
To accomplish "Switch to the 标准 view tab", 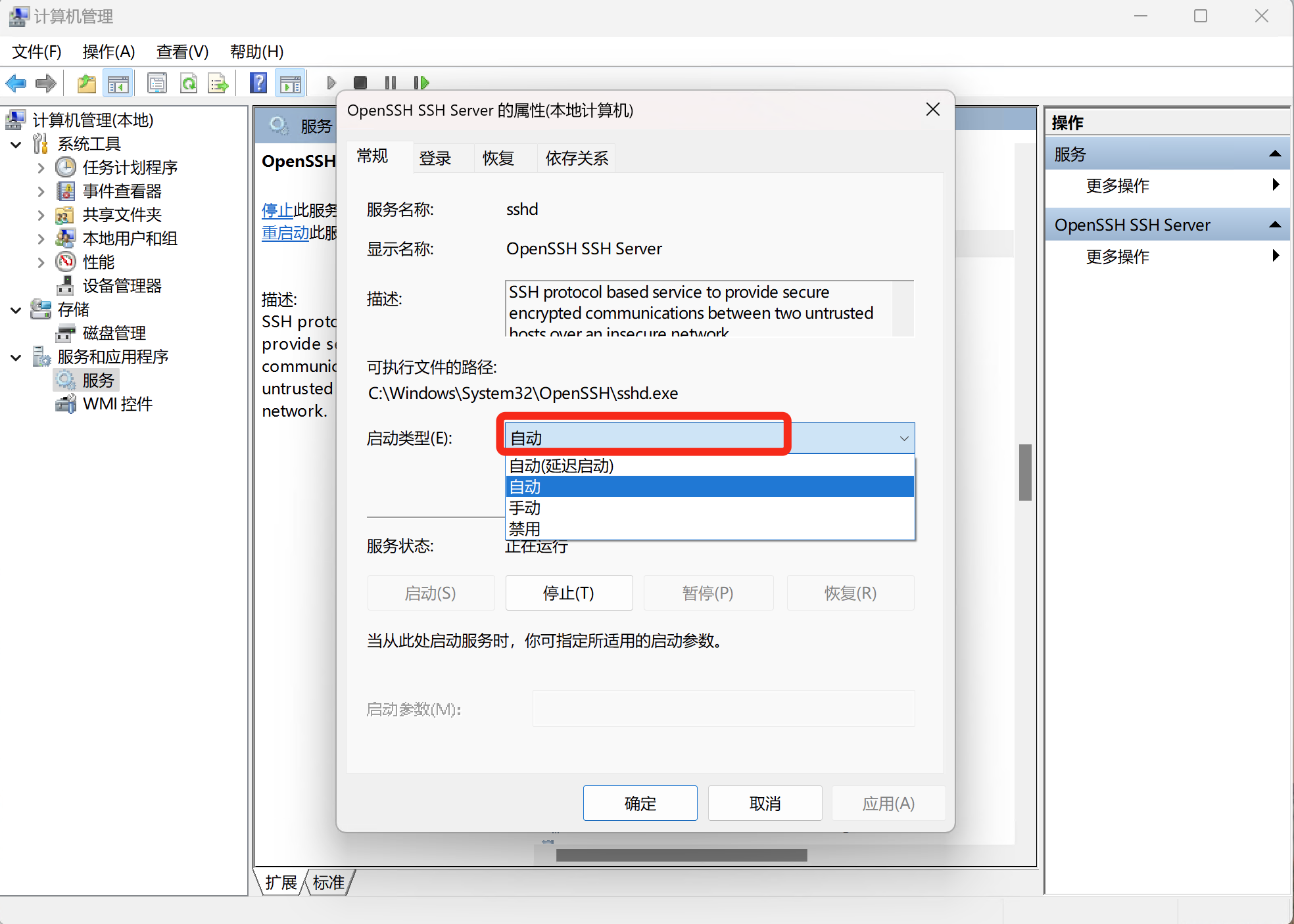I will 328,882.
